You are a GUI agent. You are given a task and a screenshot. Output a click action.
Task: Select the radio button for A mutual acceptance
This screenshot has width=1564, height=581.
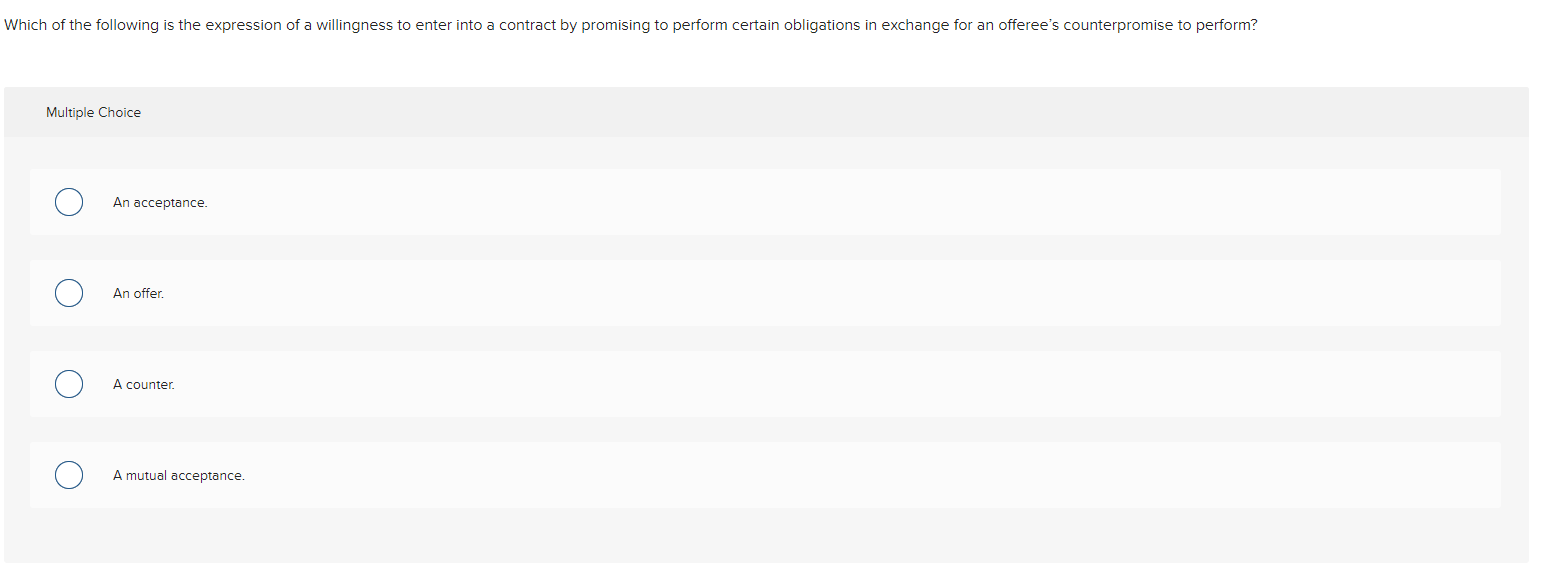68,475
